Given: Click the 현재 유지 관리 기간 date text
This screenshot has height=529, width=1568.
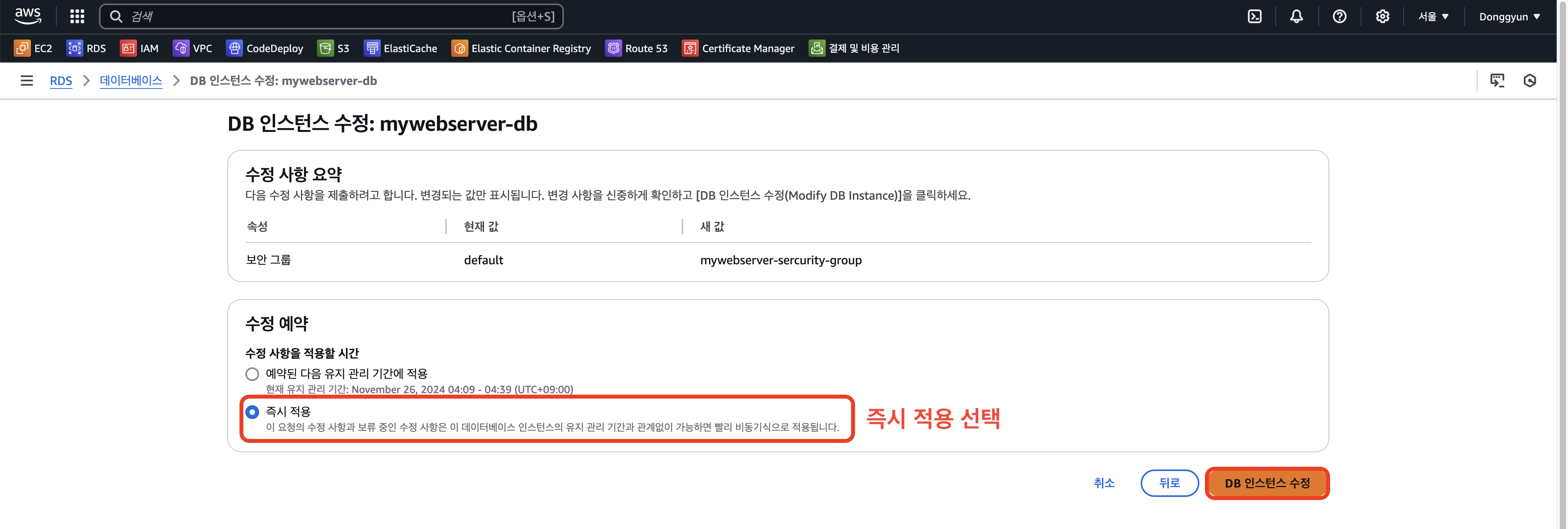Looking at the screenshot, I should 419,390.
